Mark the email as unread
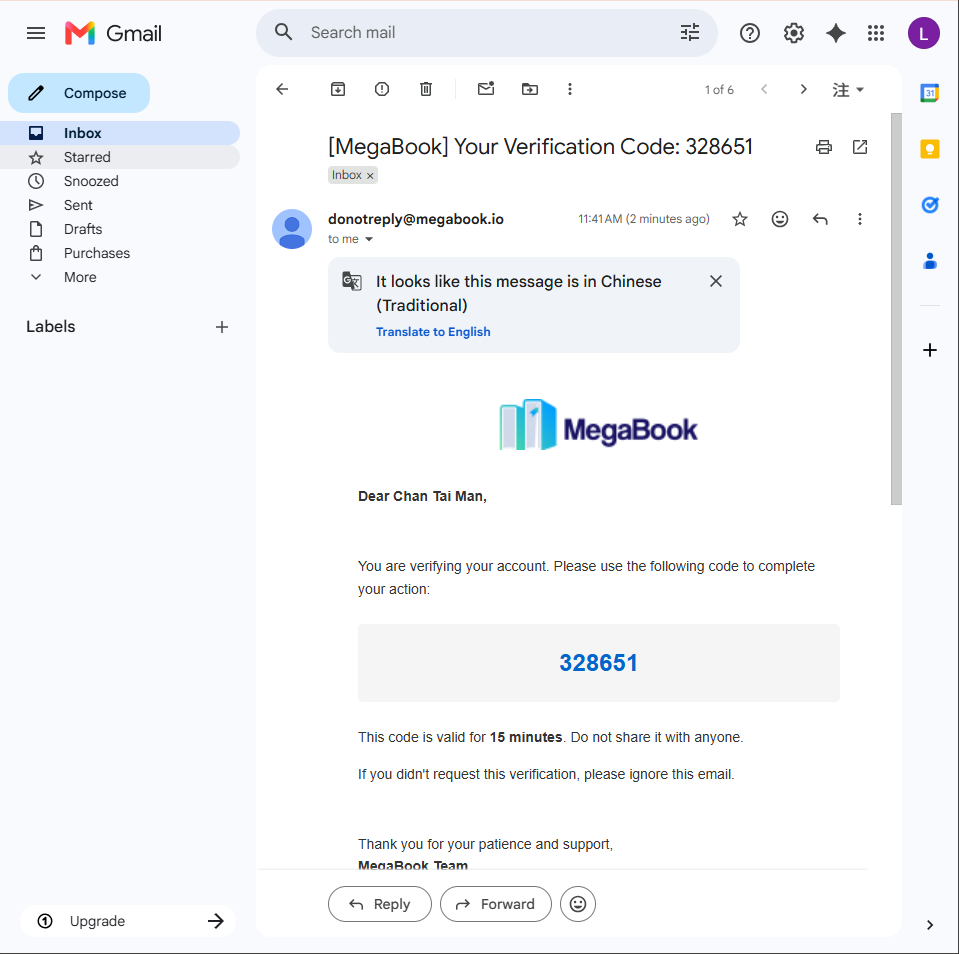The image size is (959, 954). pos(486,89)
